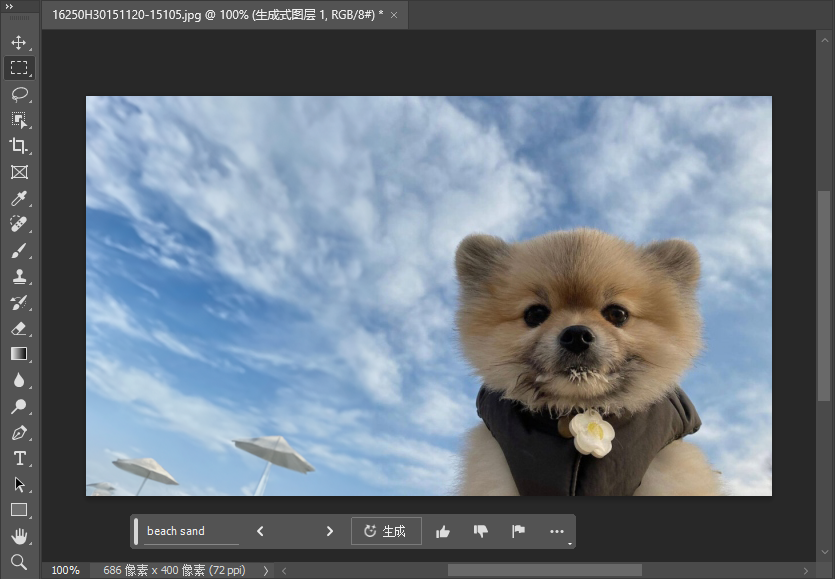835x579 pixels.
Task: Grab the contextual task bar handle
Action: (x=136, y=531)
